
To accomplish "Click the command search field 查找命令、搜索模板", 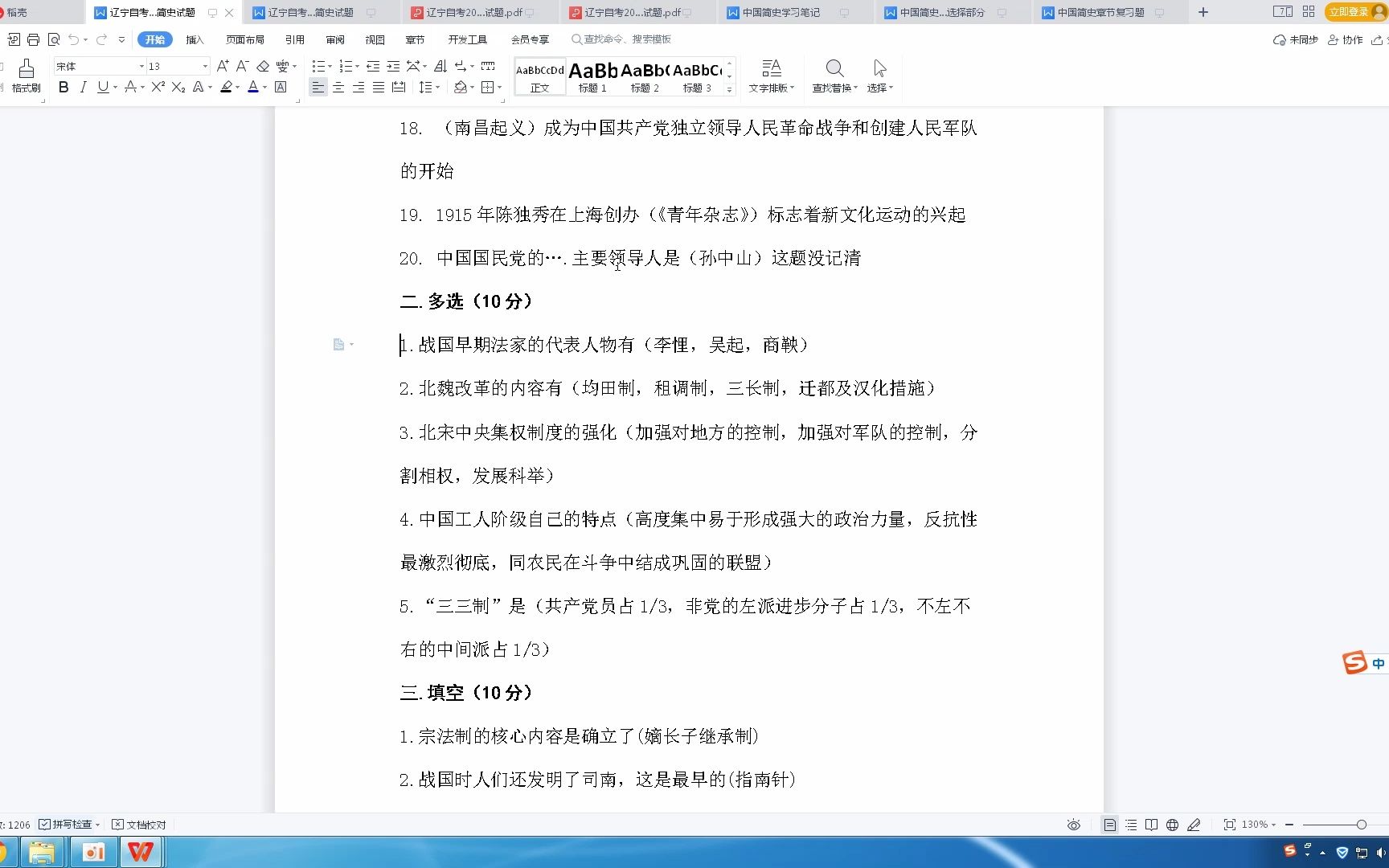I will tap(621, 39).
